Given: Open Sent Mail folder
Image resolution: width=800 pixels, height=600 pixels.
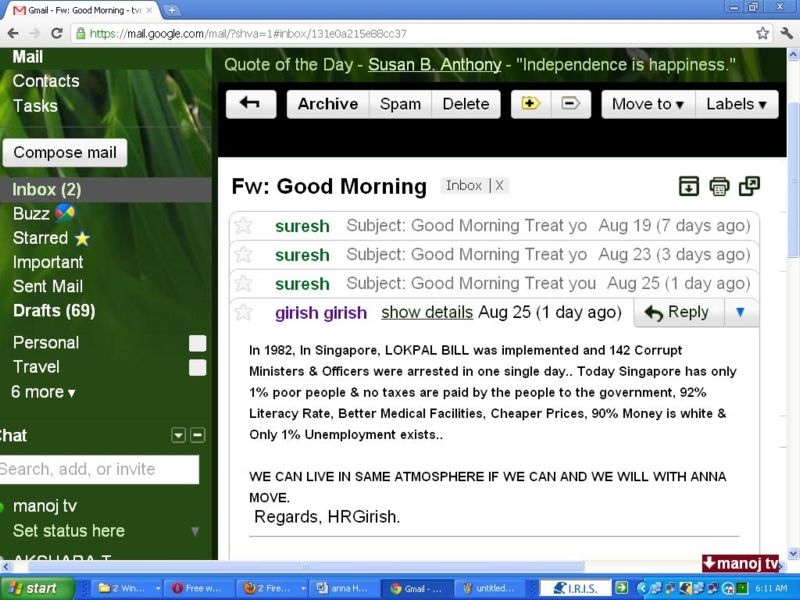Looking at the screenshot, I should (x=47, y=286).
